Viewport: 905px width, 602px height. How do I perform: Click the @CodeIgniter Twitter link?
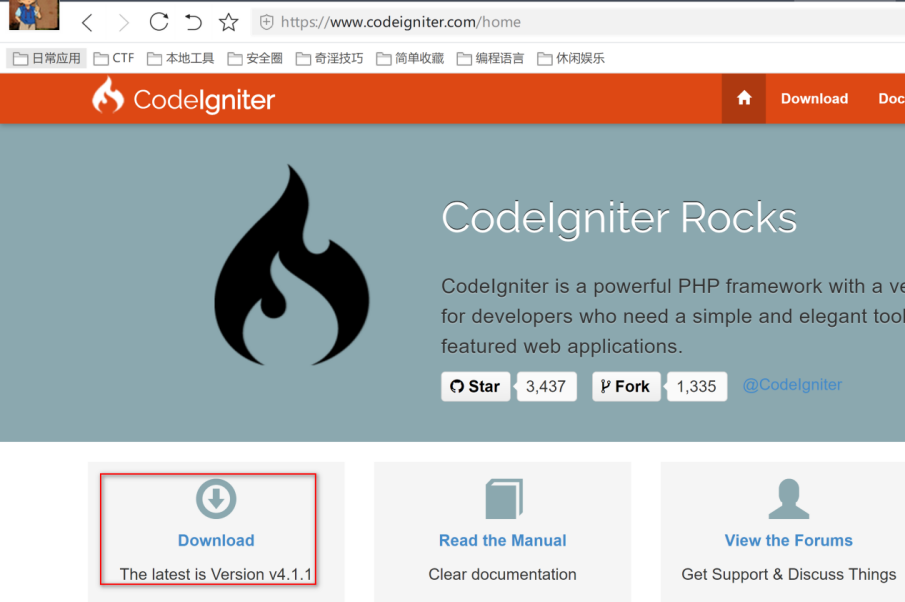[x=792, y=384]
